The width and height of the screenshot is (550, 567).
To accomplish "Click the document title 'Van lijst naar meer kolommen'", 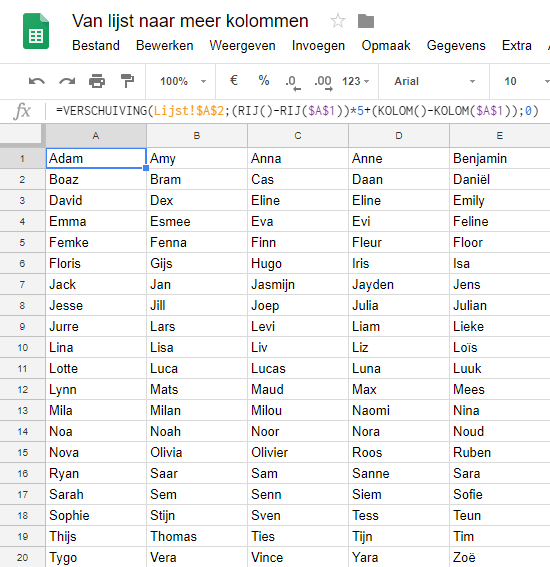I will pyautogui.click(x=190, y=21).
